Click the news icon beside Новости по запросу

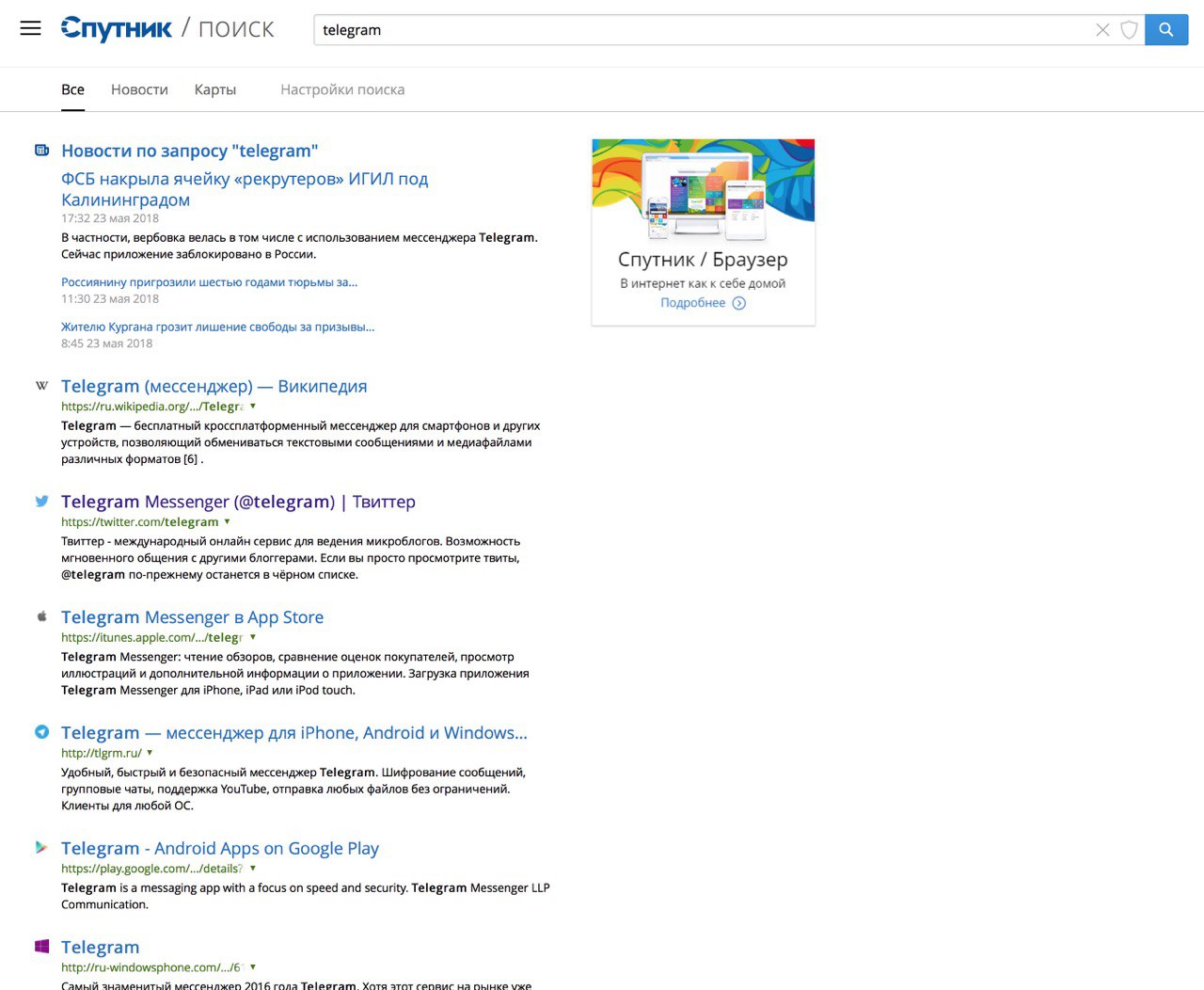pos(41,151)
